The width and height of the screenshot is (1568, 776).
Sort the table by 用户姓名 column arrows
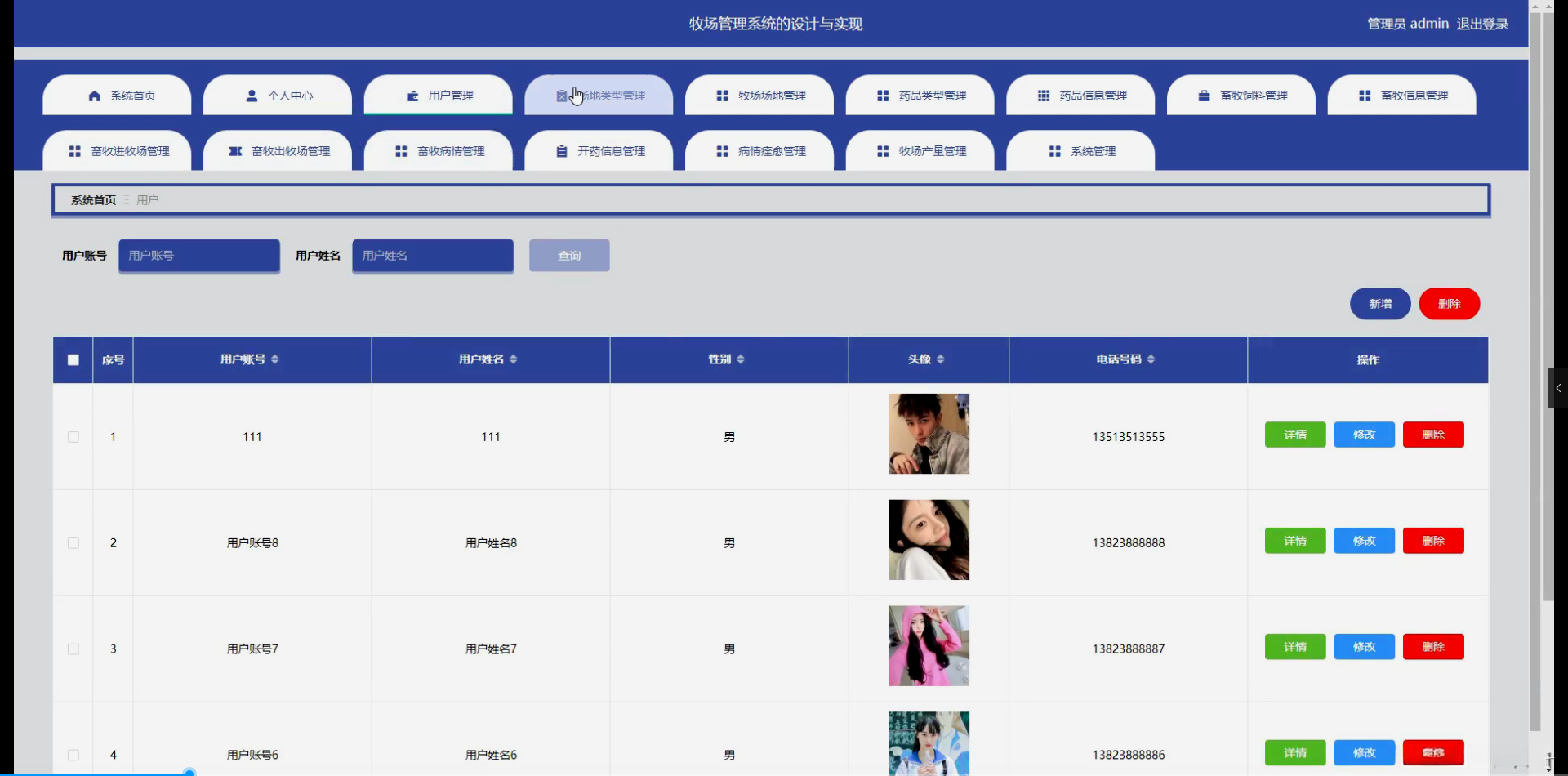point(514,359)
